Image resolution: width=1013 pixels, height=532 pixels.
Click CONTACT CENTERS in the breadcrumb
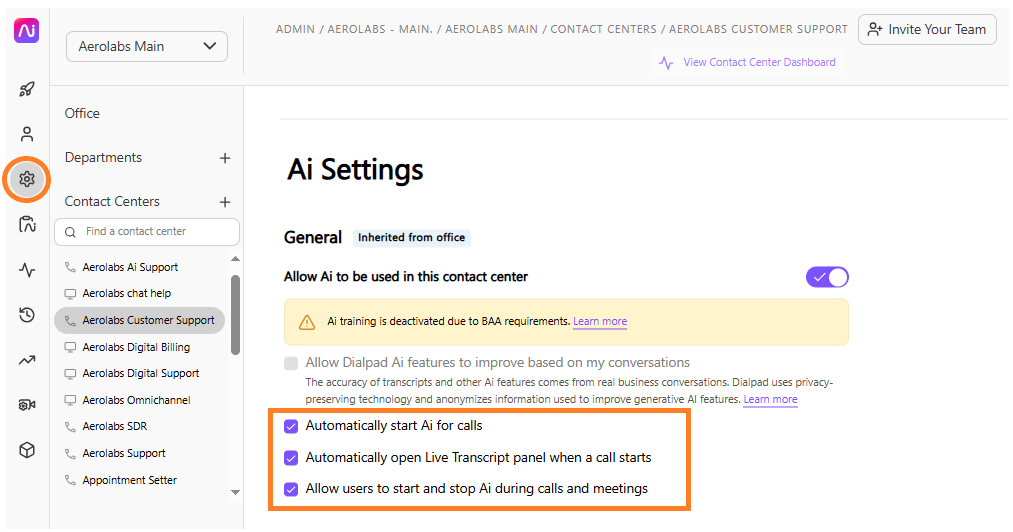(x=603, y=30)
